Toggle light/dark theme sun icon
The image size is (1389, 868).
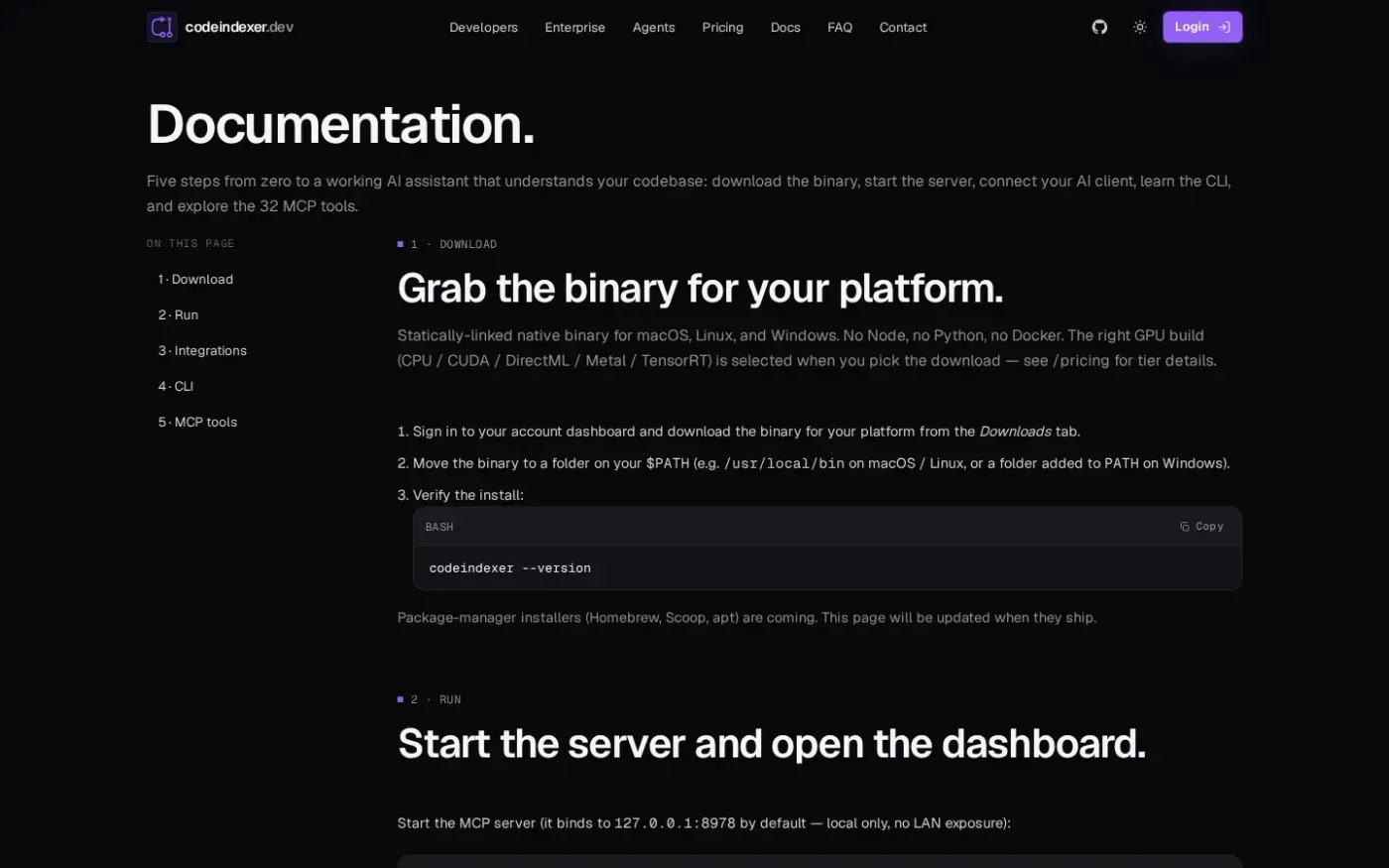pos(1140,27)
